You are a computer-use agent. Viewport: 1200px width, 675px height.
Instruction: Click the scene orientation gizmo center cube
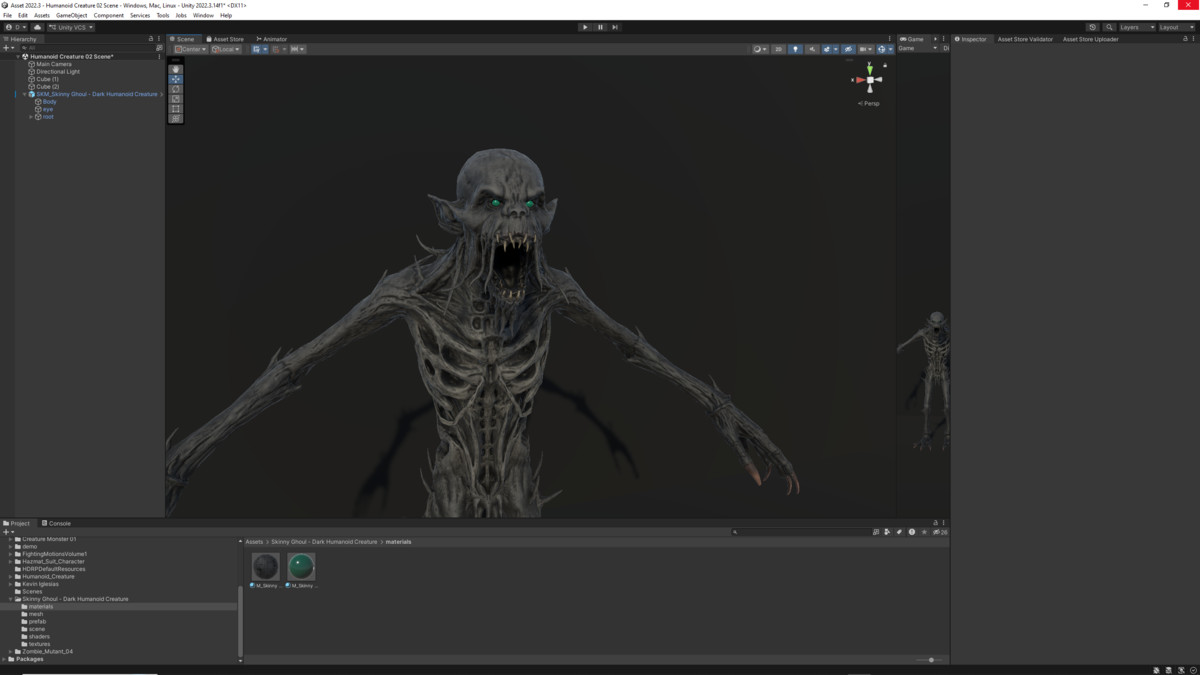870,80
